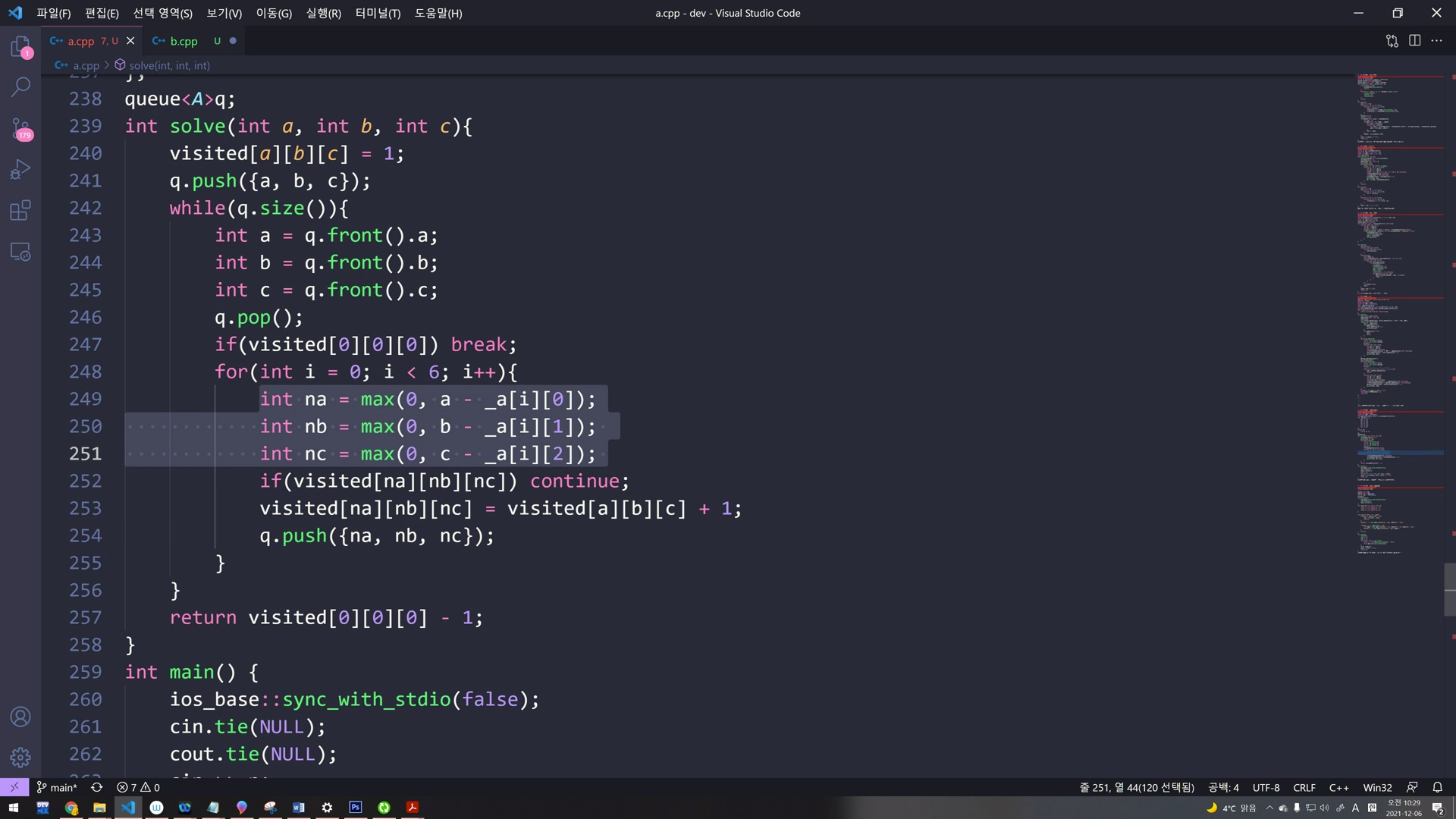Synchronize changes with the sync icon
This screenshot has height=819, width=1456.
[x=97, y=787]
